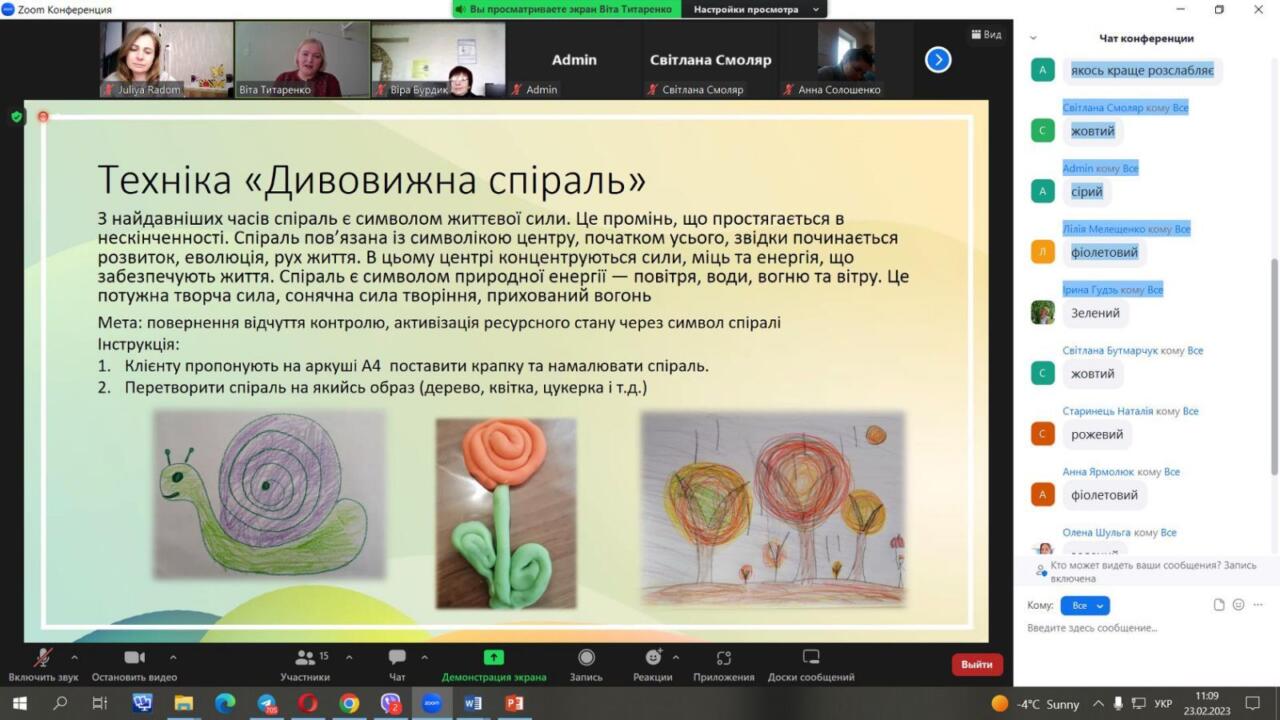Click the Світлана Смоляр participant tile
Image resolution: width=1280 pixels, height=720 pixels.
tap(710, 60)
